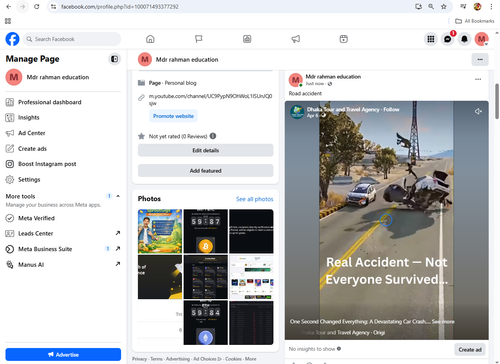This screenshot has width=500, height=364.
Task: Click the Create ad button below the post
Action: 470,349
